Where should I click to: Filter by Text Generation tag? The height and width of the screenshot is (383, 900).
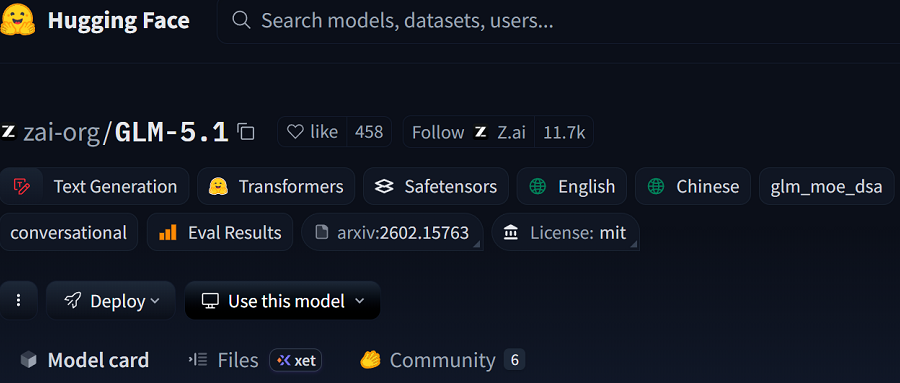[95, 186]
